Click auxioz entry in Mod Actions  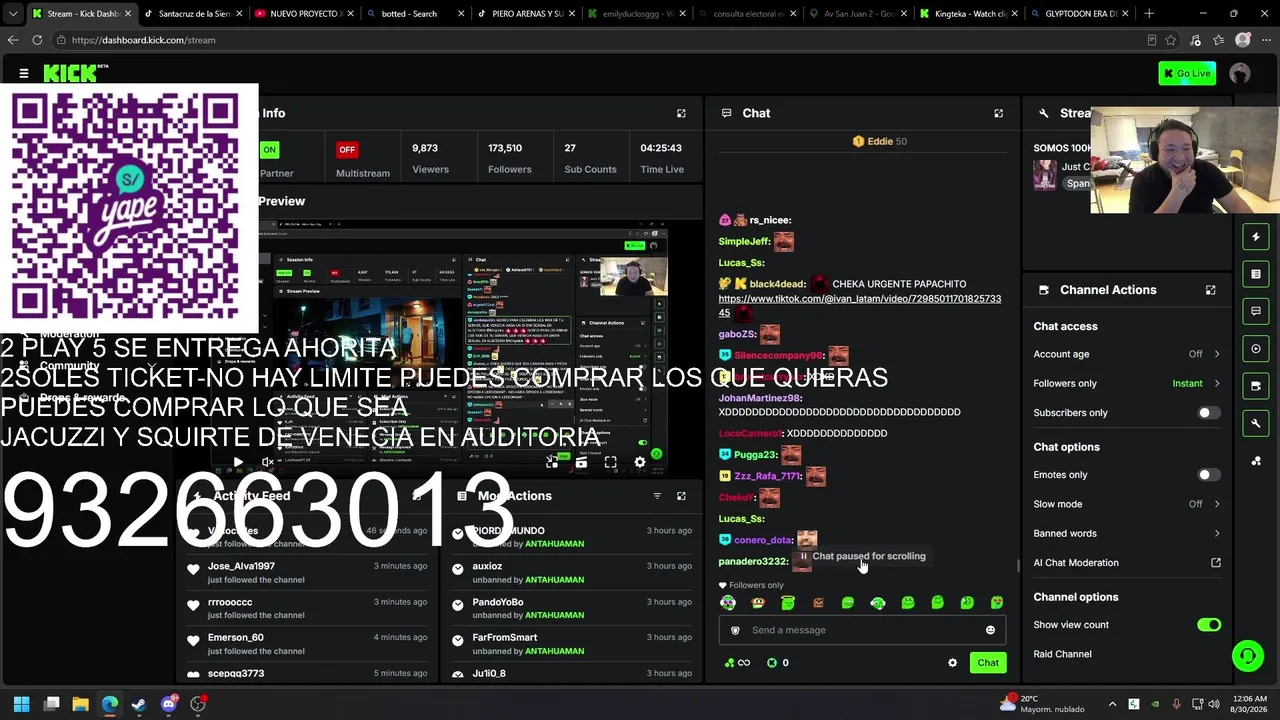487,566
